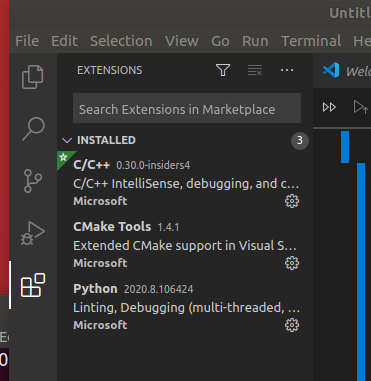Image resolution: width=371 pixels, height=381 pixels.
Task: Select the Python extension entry
Action: 185,306
